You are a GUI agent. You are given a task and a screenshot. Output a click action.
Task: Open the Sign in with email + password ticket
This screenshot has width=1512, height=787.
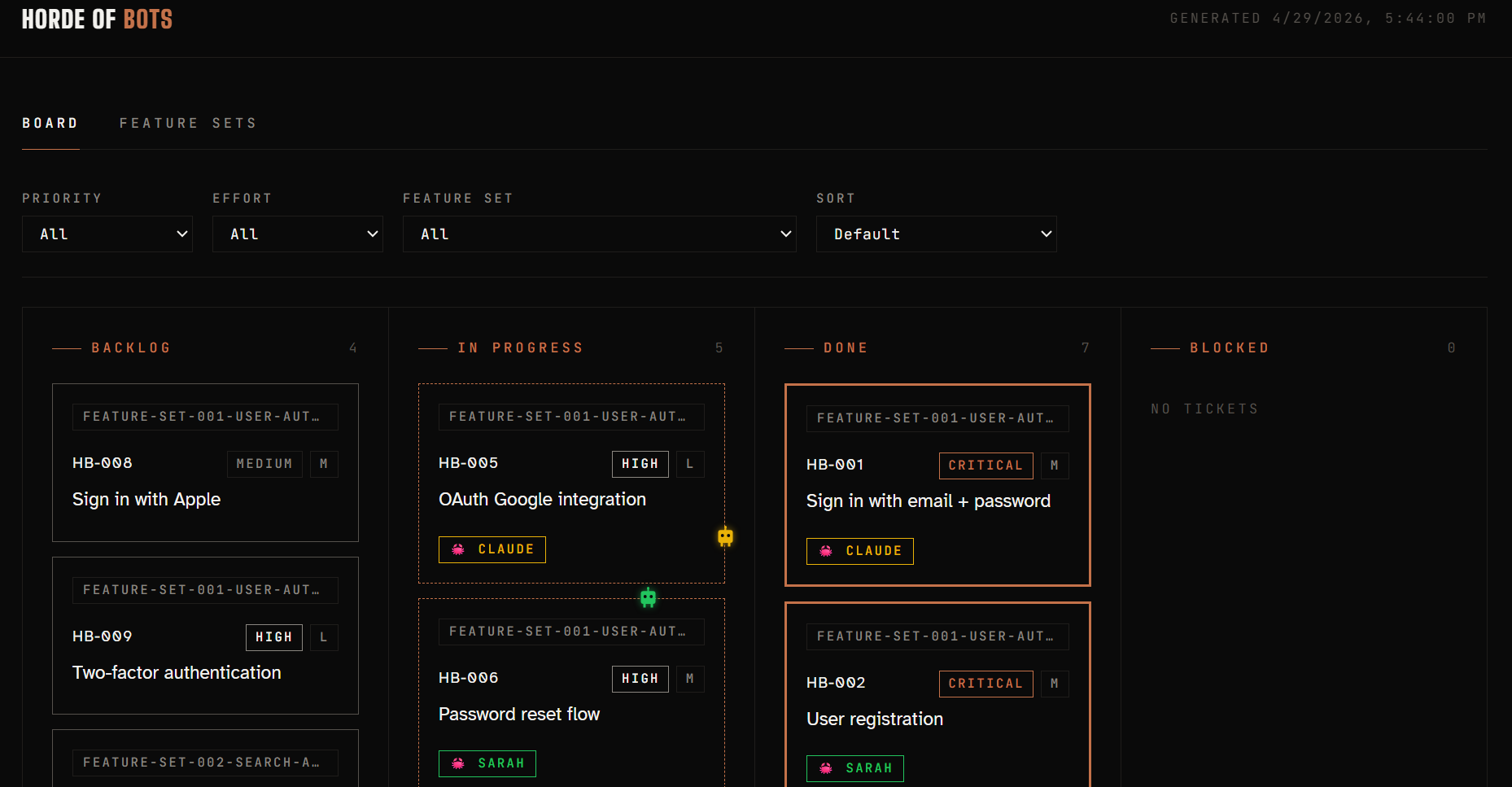[x=937, y=485]
